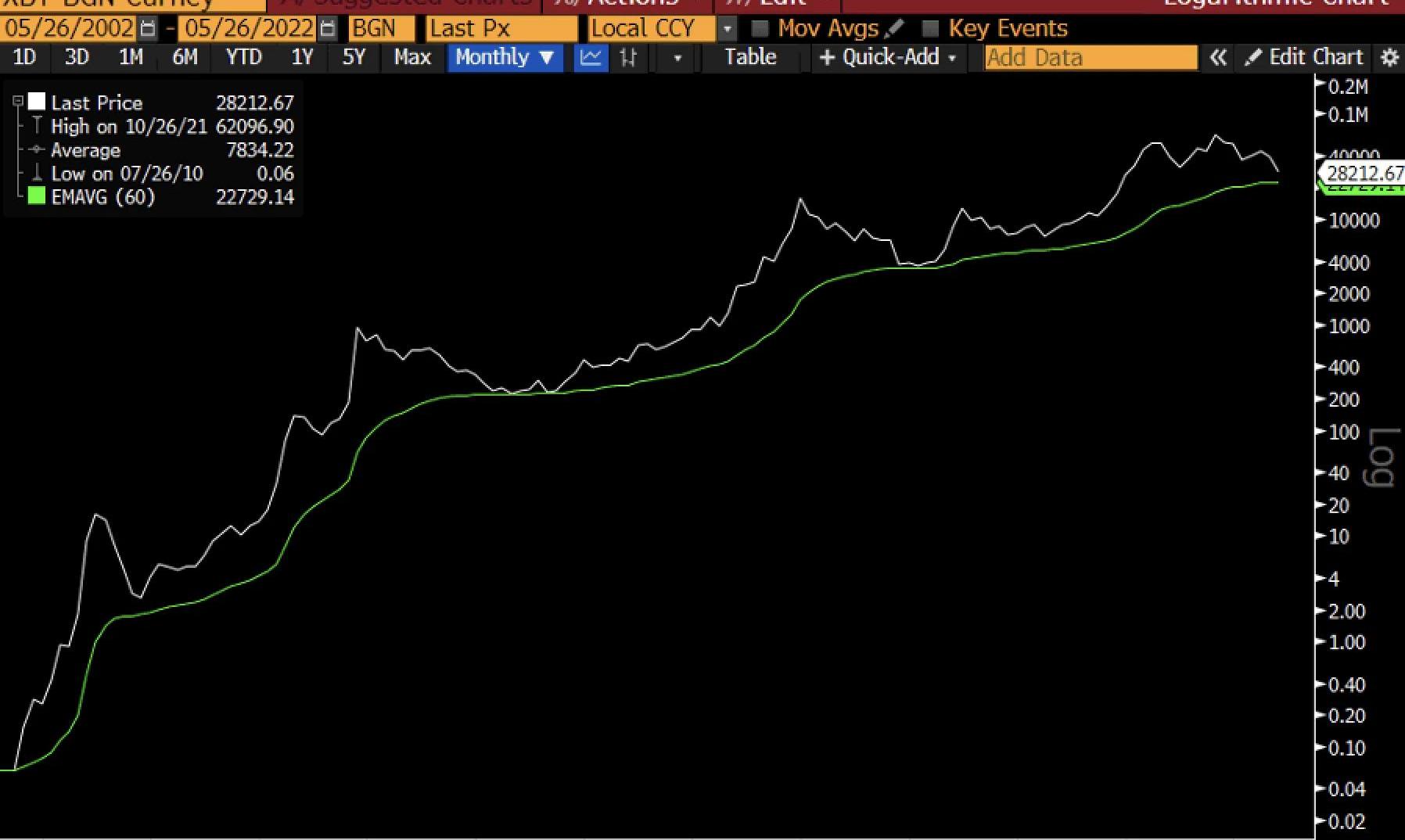Open chart settings gear icon

pyautogui.click(x=1389, y=58)
